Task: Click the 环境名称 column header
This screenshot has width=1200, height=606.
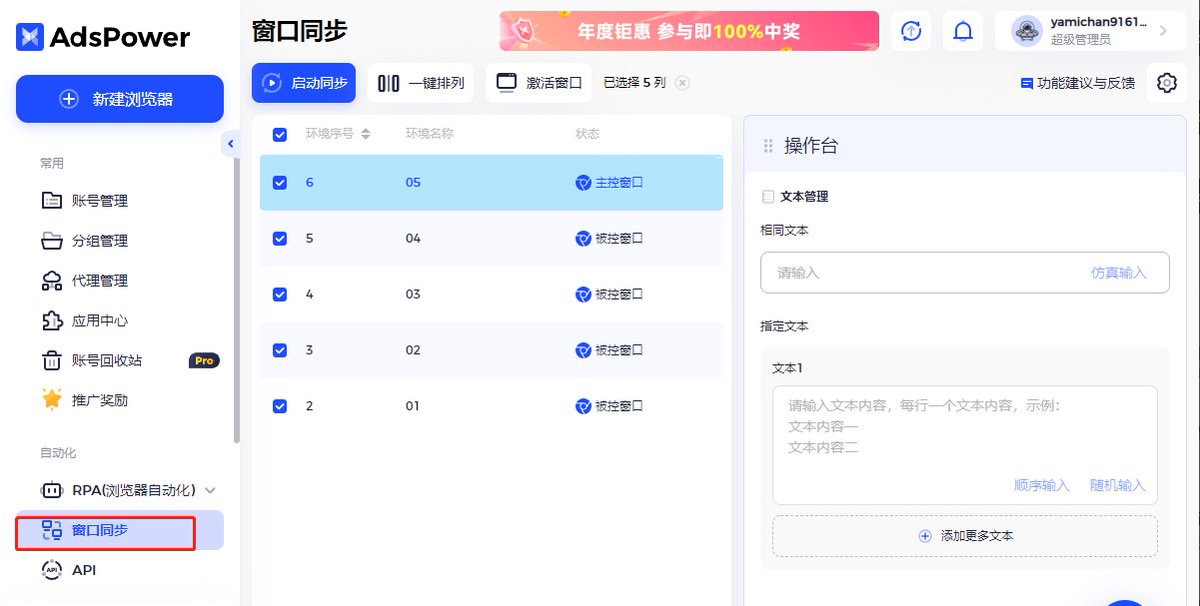Action: 429,134
